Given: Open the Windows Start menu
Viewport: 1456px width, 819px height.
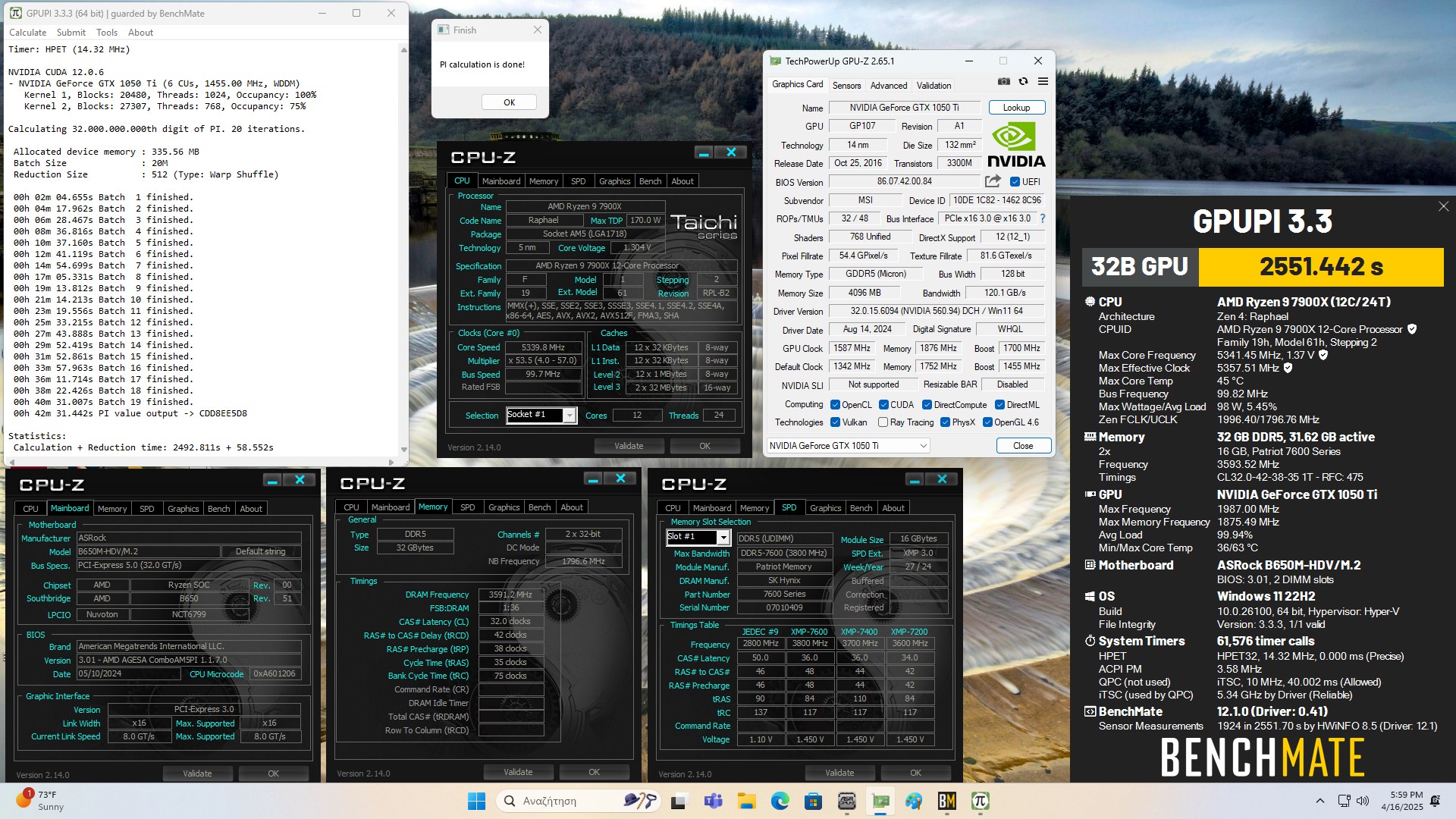Looking at the screenshot, I should tap(476, 801).
